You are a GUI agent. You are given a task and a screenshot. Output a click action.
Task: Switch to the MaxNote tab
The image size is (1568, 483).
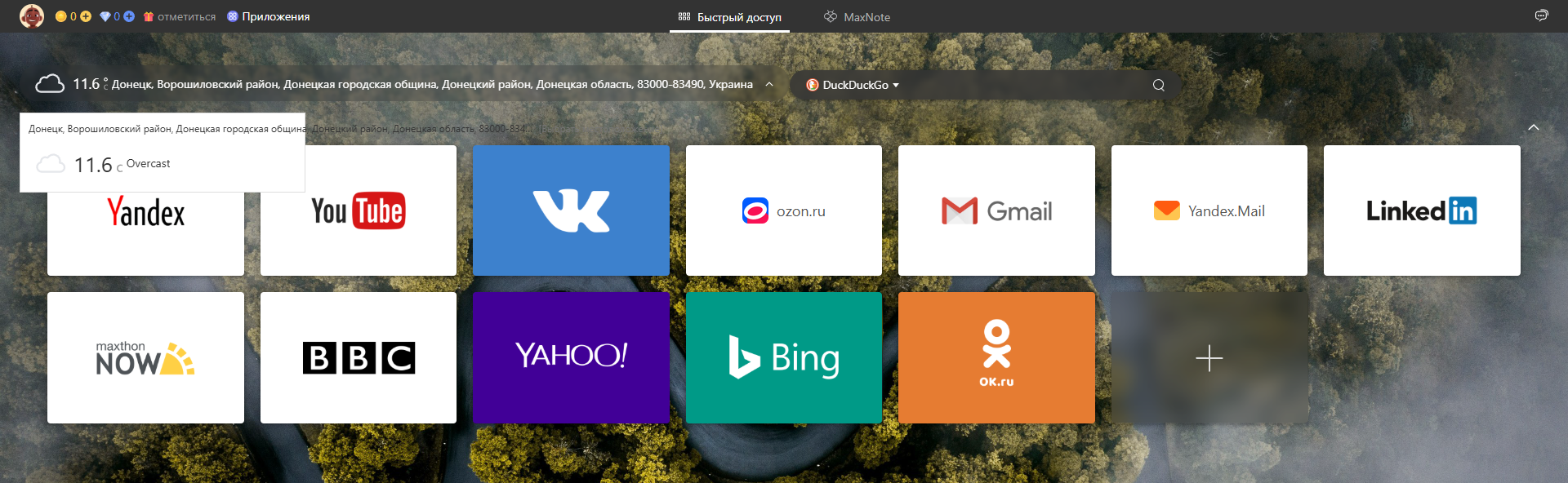(x=857, y=17)
